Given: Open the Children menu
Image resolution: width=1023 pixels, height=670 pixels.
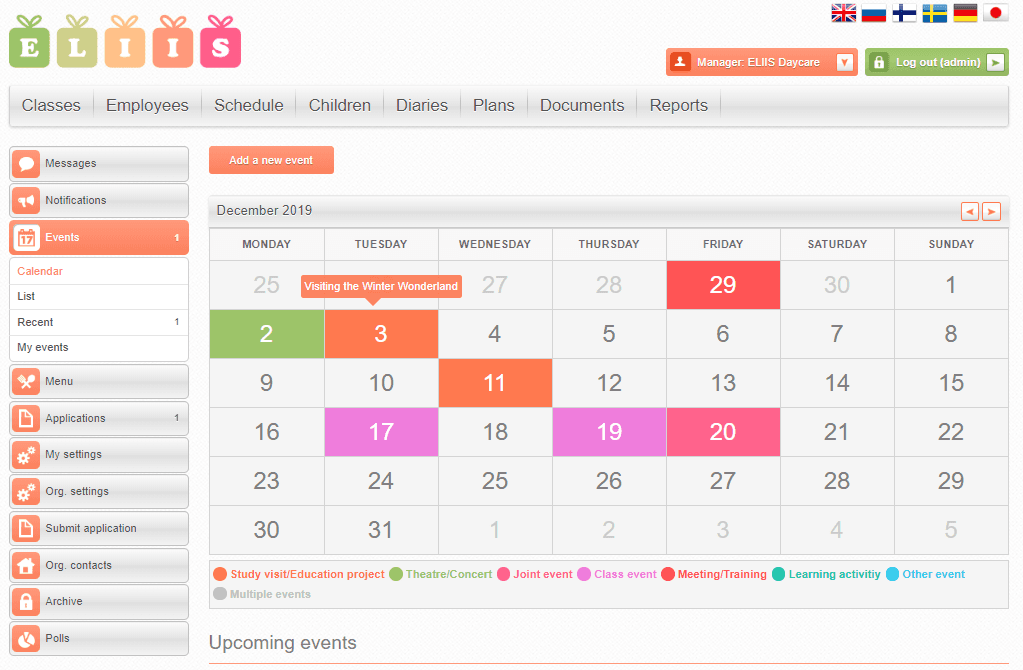Looking at the screenshot, I should [x=339, y=105].
